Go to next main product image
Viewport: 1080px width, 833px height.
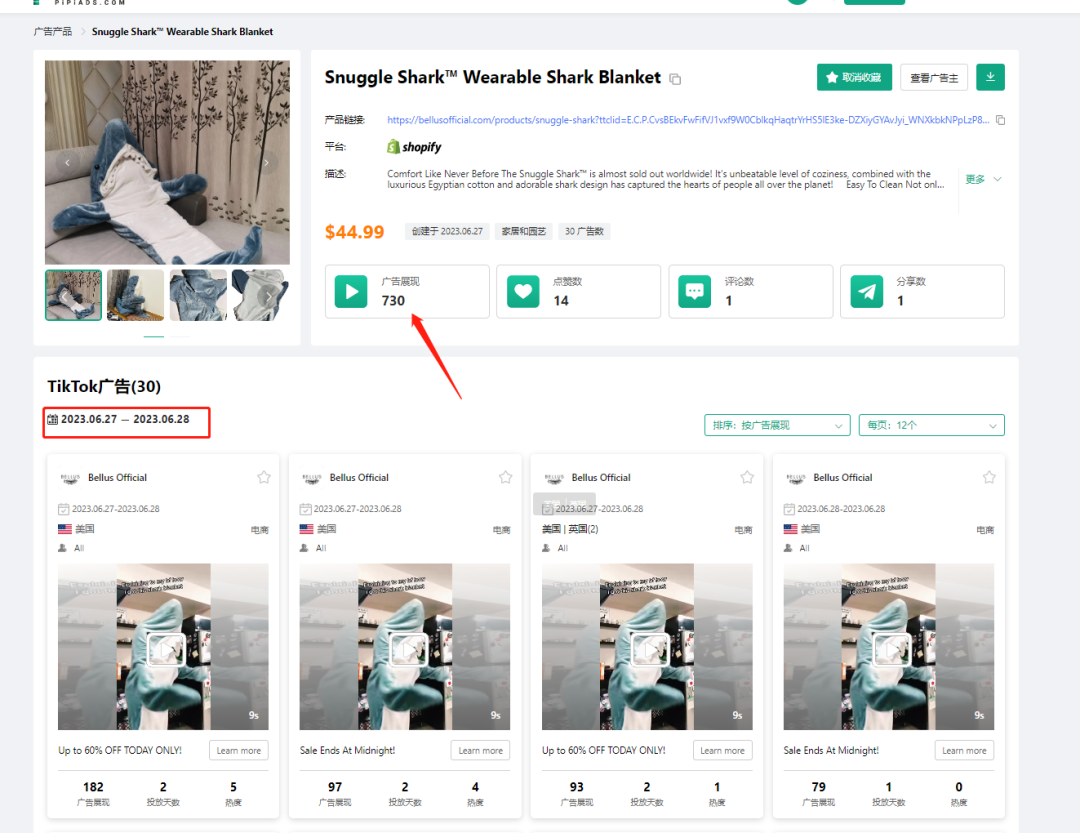[x=267, y=163]
